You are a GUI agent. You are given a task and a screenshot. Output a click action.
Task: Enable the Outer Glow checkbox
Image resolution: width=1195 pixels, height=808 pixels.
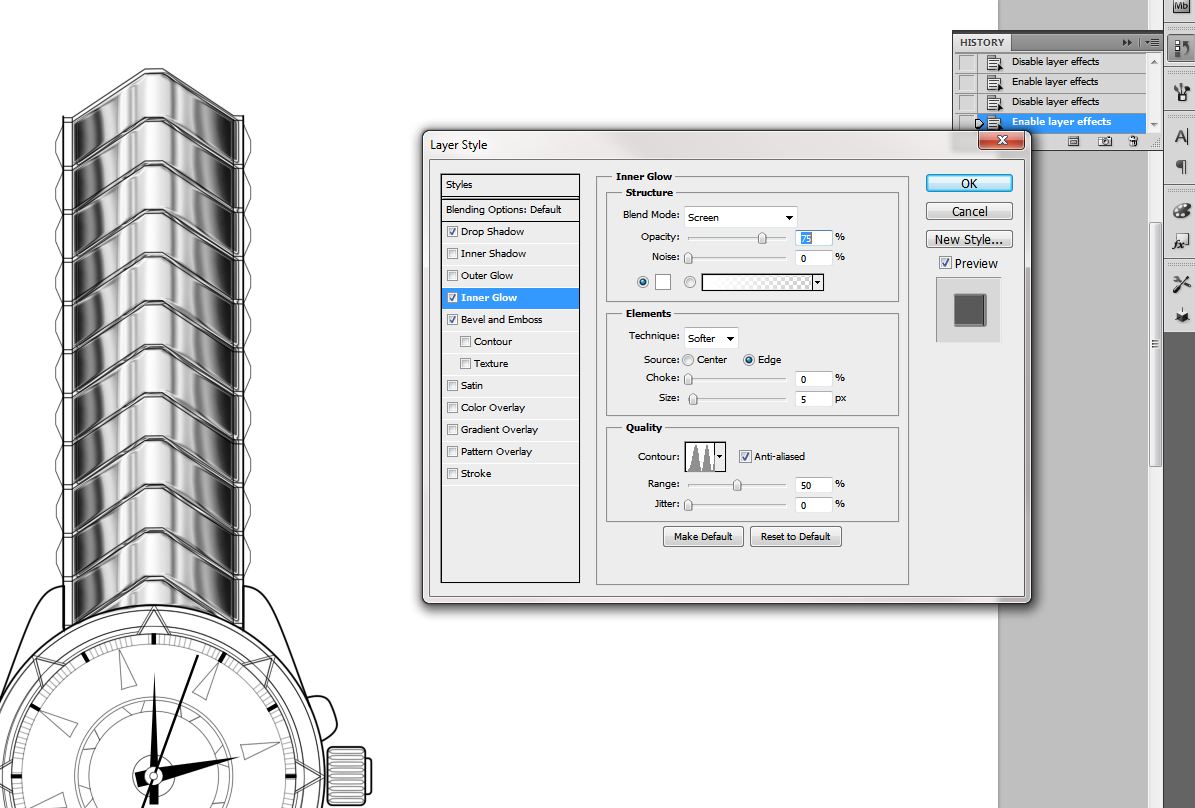point(453,276)
